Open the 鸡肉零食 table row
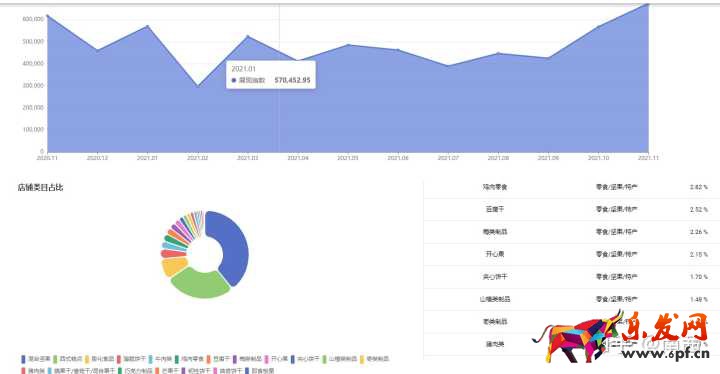Image resolution: width=720 pixels, height=374 pixels. (572, 187)
